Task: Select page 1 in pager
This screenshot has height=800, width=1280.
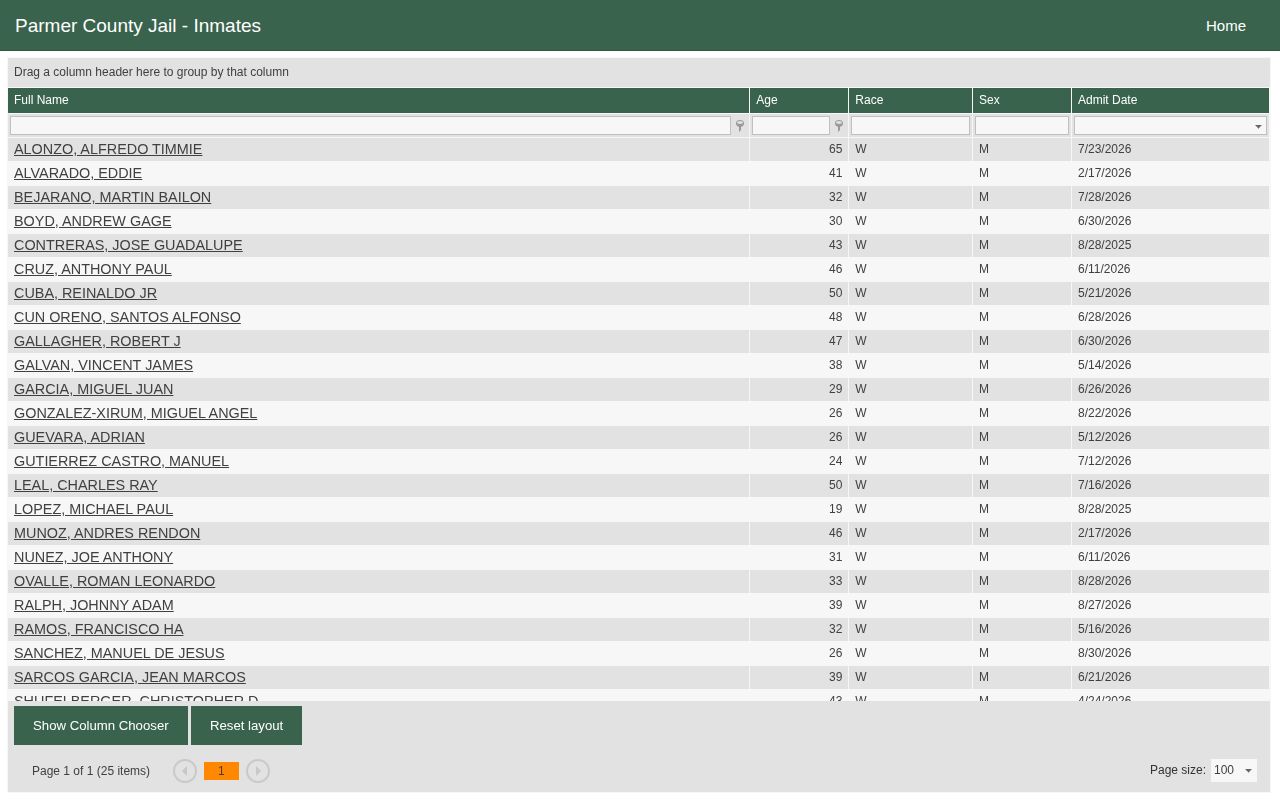Action: [221, 771]
